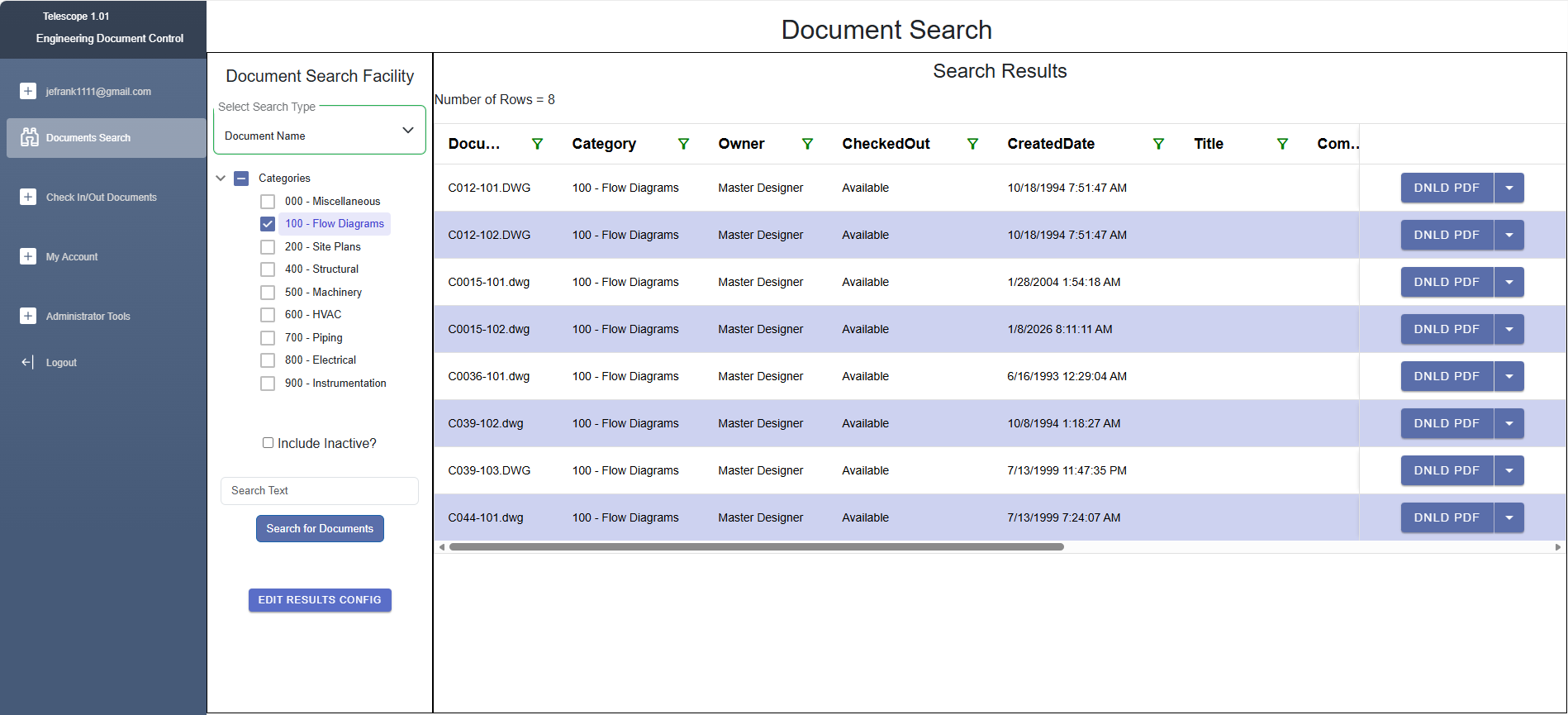Click the CheckedOut column filter funnel
The image size is (1568, 715).
point(972,144)
